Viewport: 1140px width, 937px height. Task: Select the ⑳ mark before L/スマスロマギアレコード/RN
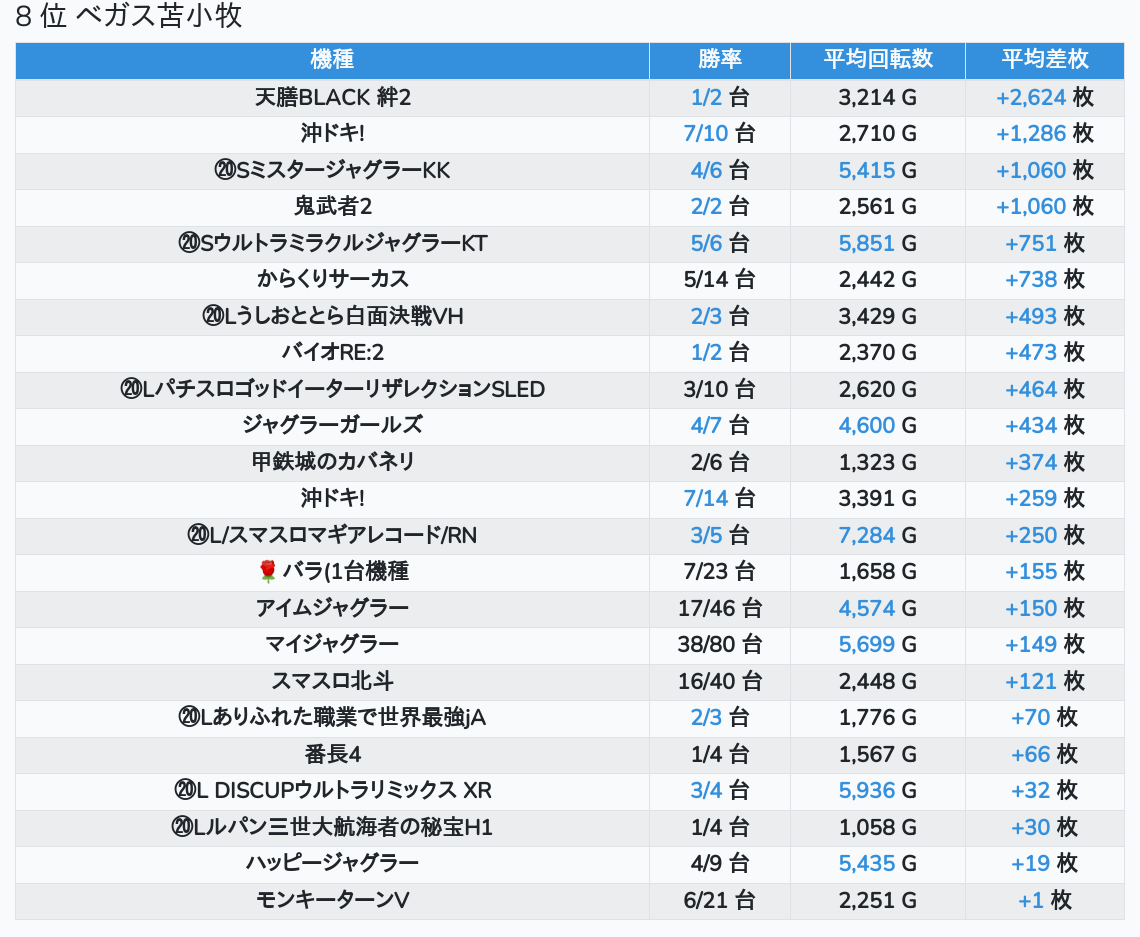197,535
